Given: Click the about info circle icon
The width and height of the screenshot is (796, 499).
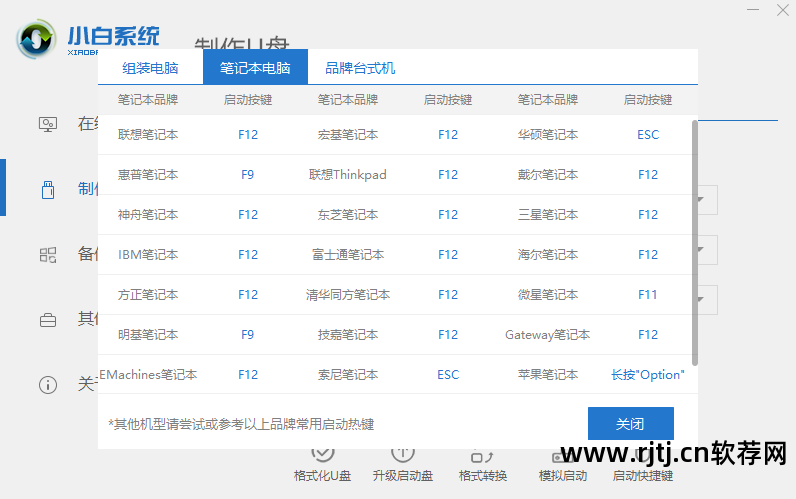Looking at the screenshot, I should coord(48,385).
